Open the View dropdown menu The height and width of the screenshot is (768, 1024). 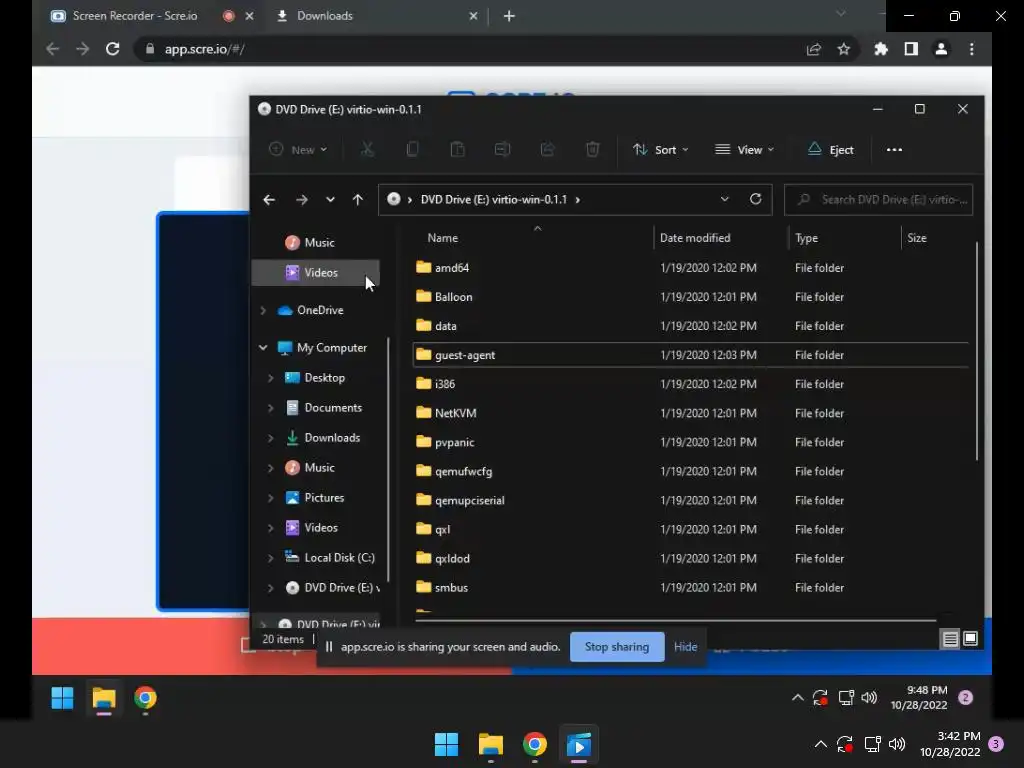pyautogui.click(x=744, y=150)
